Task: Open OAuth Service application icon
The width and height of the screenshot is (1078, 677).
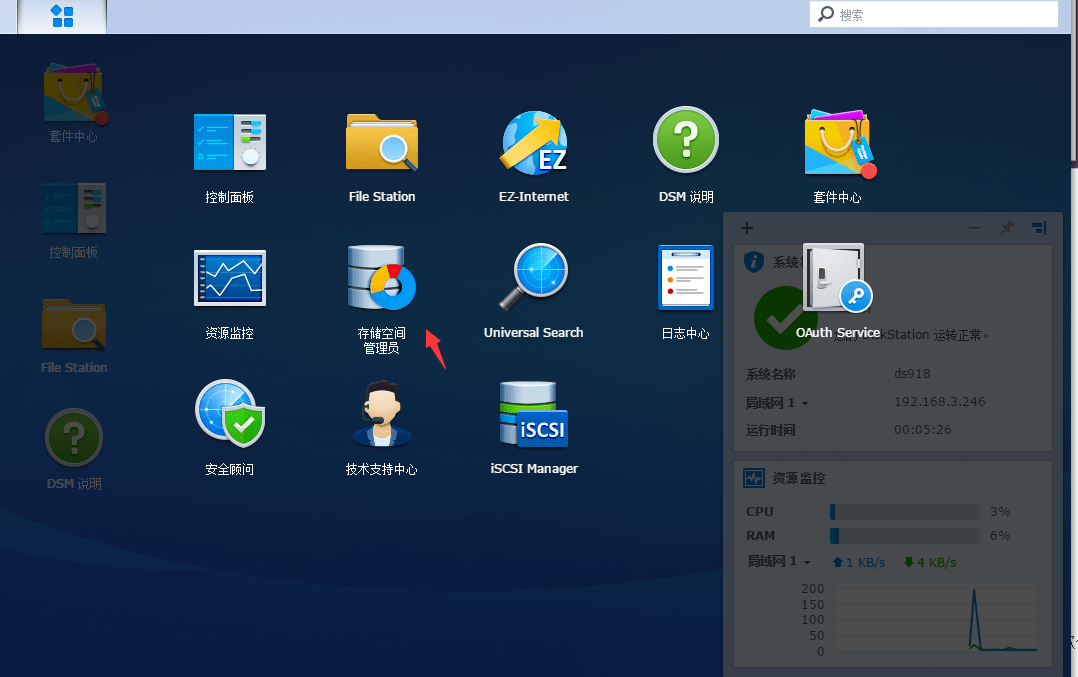Action: tap(838, 279)
